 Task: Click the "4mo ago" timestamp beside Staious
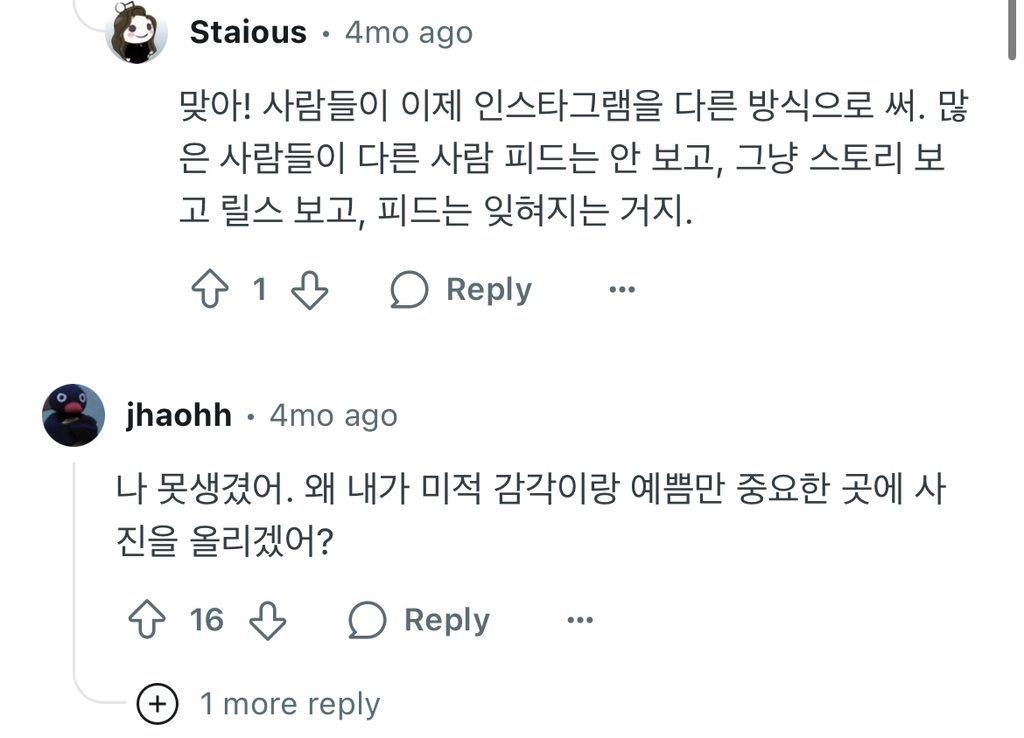(x=408, y=33)
